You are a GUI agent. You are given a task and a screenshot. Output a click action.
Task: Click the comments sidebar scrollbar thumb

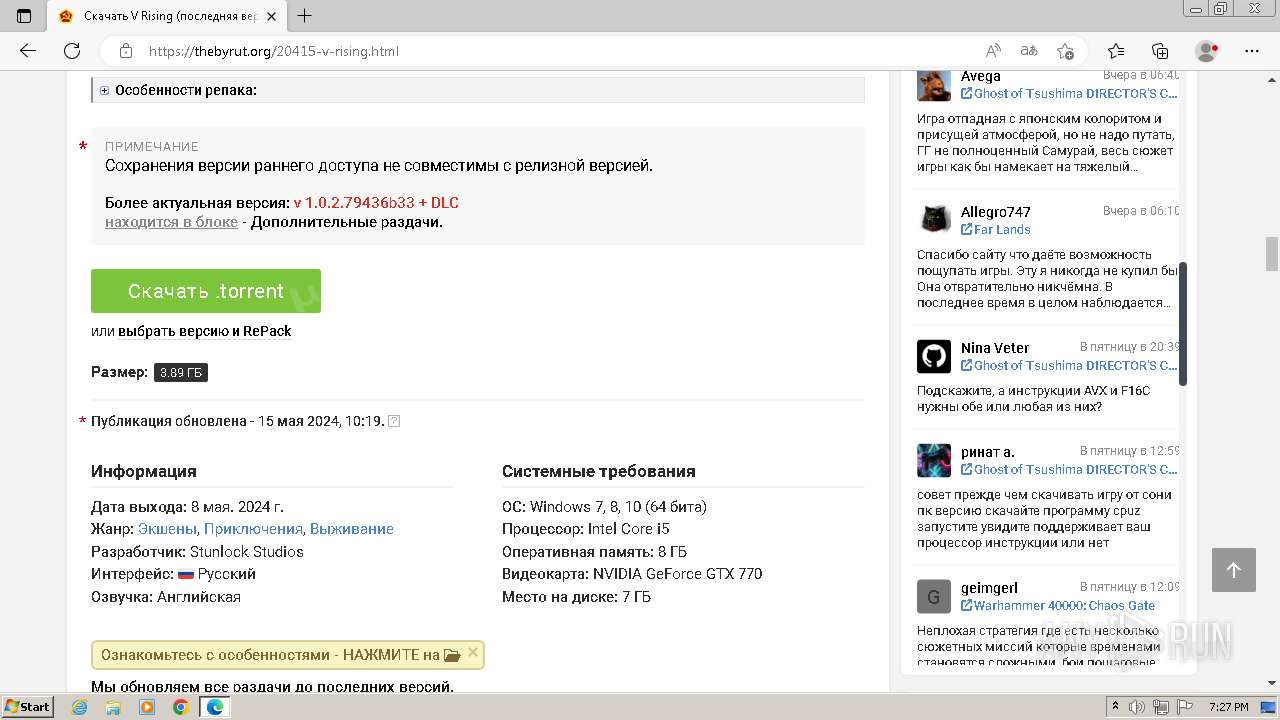click(x=1183, y=324)
